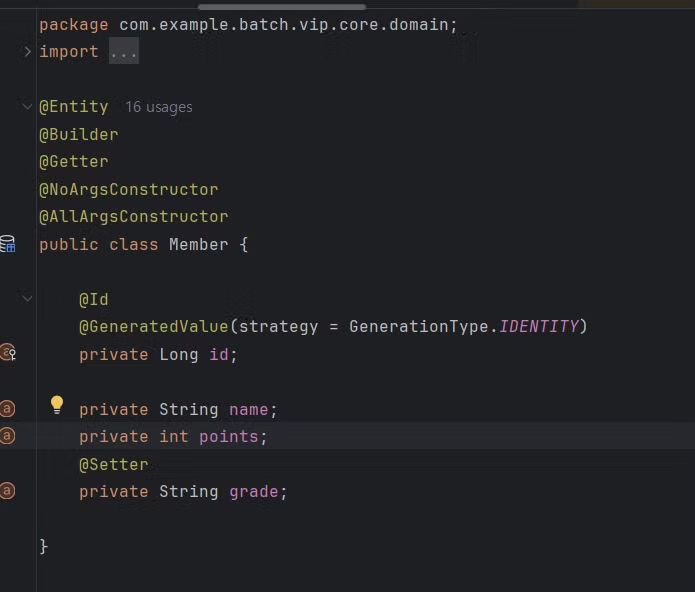Open the 16 usages inlay hint
695x592 pixels.
(x=159, y=107)
